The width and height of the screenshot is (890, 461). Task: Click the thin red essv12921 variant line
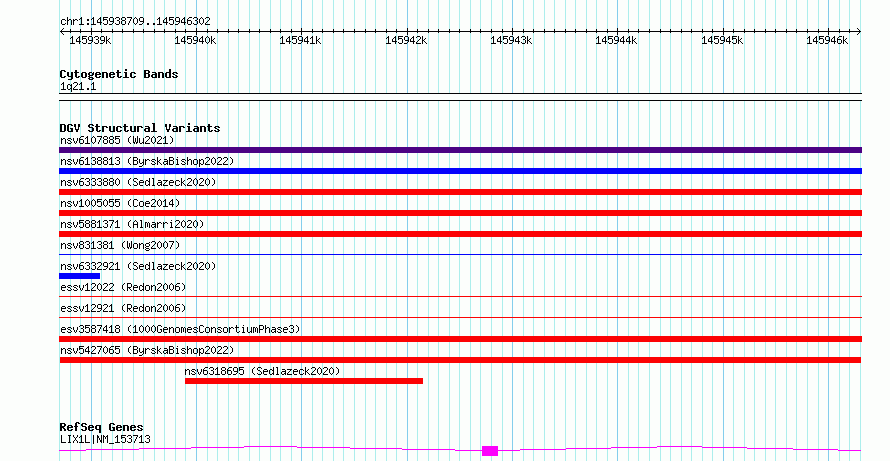coord(460,317)
